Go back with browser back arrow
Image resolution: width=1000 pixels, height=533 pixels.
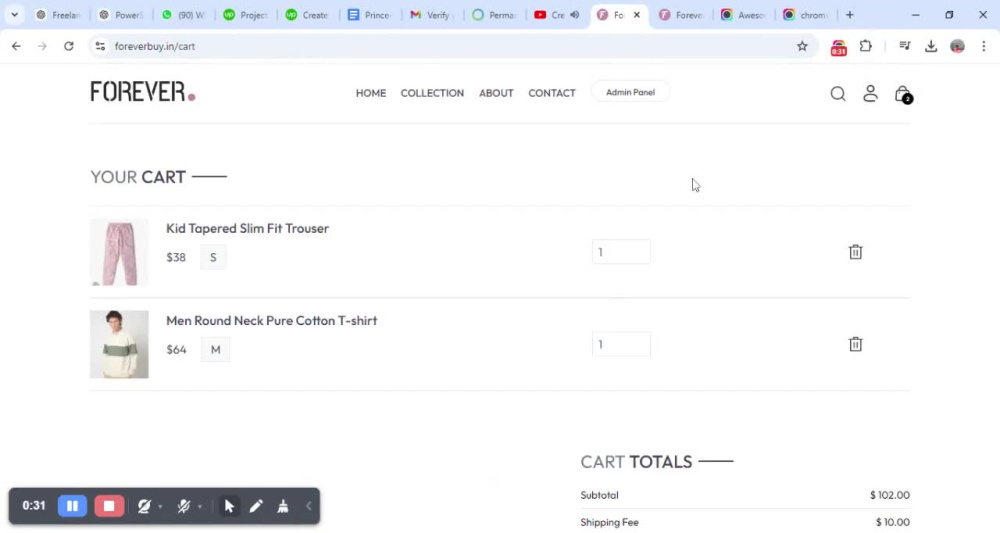point(16,46)
